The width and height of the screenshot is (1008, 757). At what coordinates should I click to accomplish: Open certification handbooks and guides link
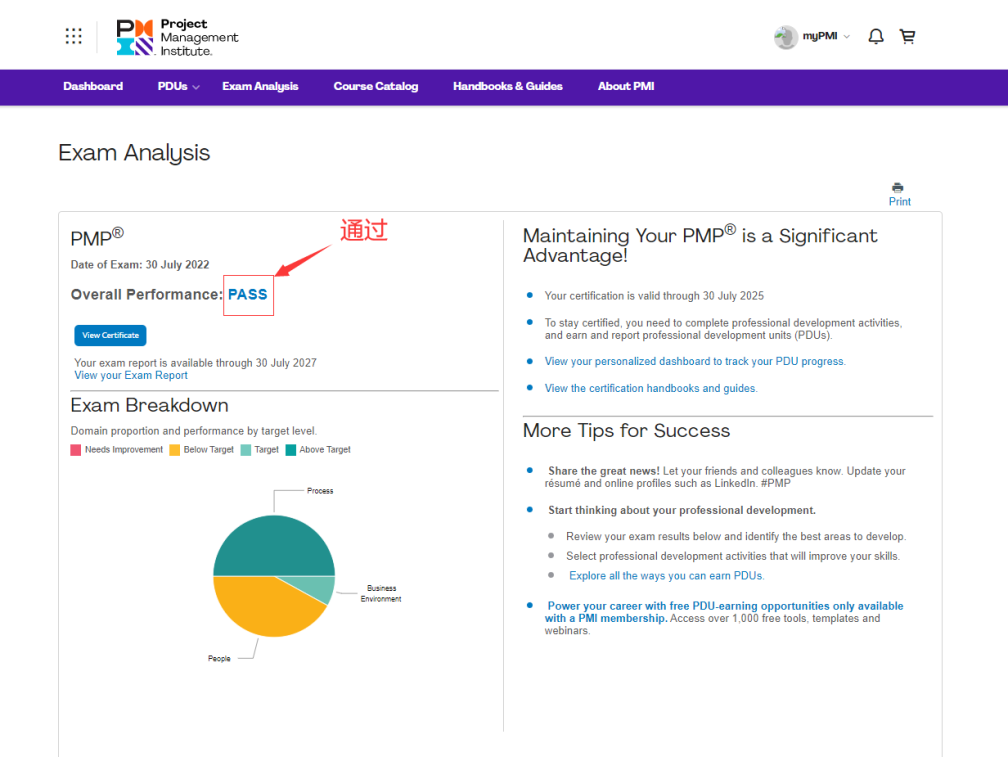coord(651,388)
